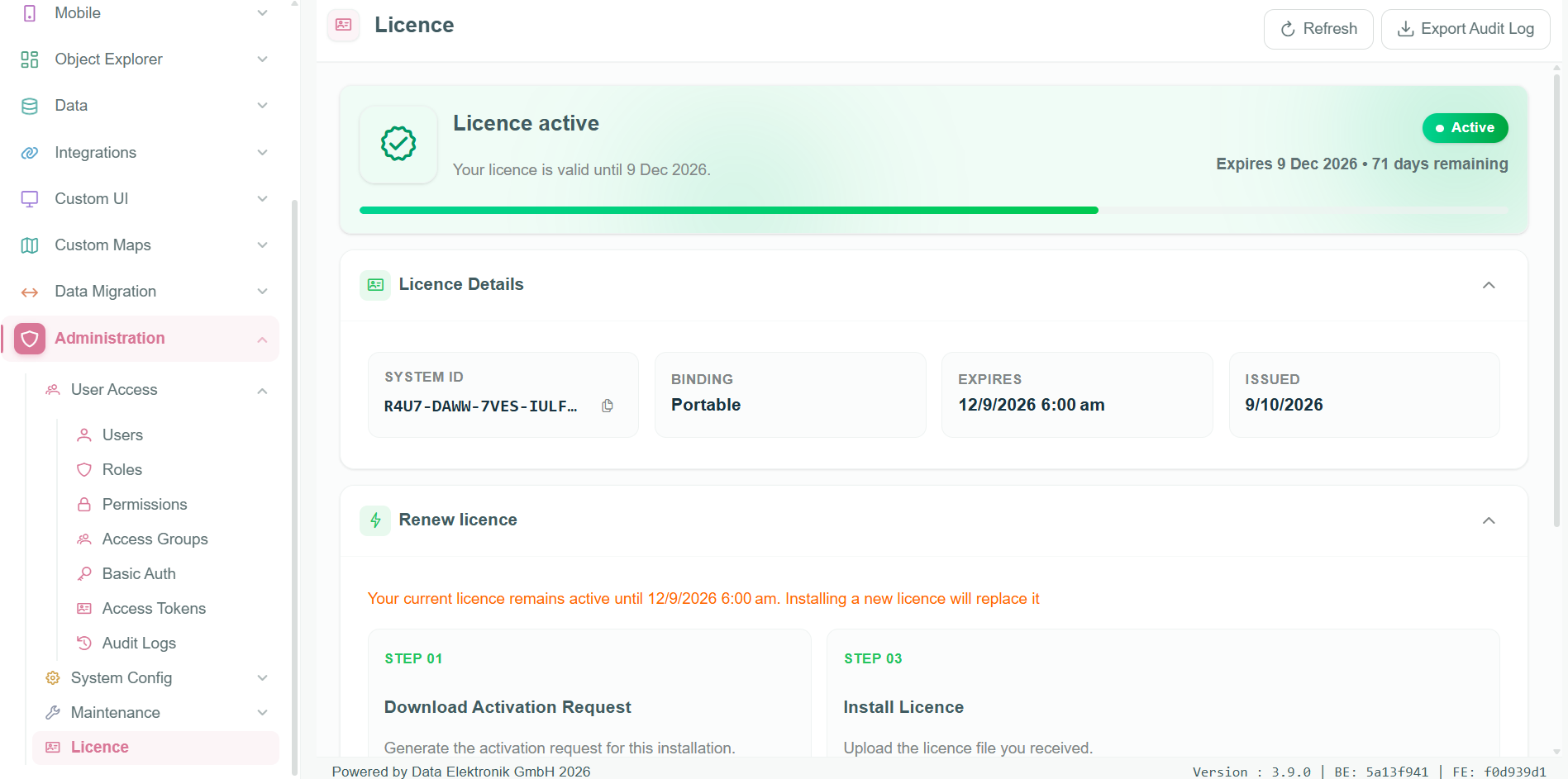
Task: Click the User Access people icon
Action: pyautogui.click(x=53, y=390)
